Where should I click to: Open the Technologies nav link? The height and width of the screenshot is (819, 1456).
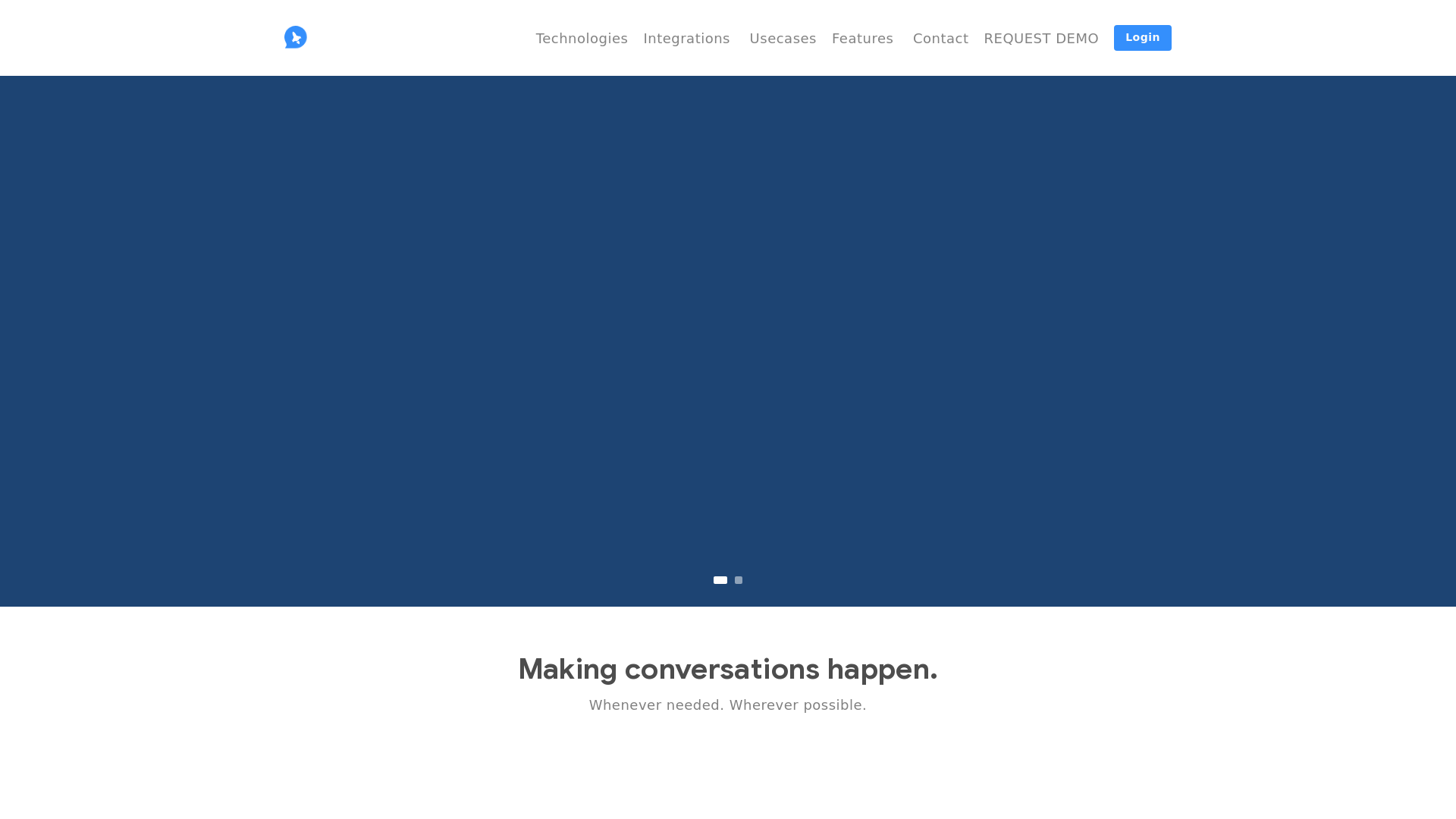coord(582,38)
